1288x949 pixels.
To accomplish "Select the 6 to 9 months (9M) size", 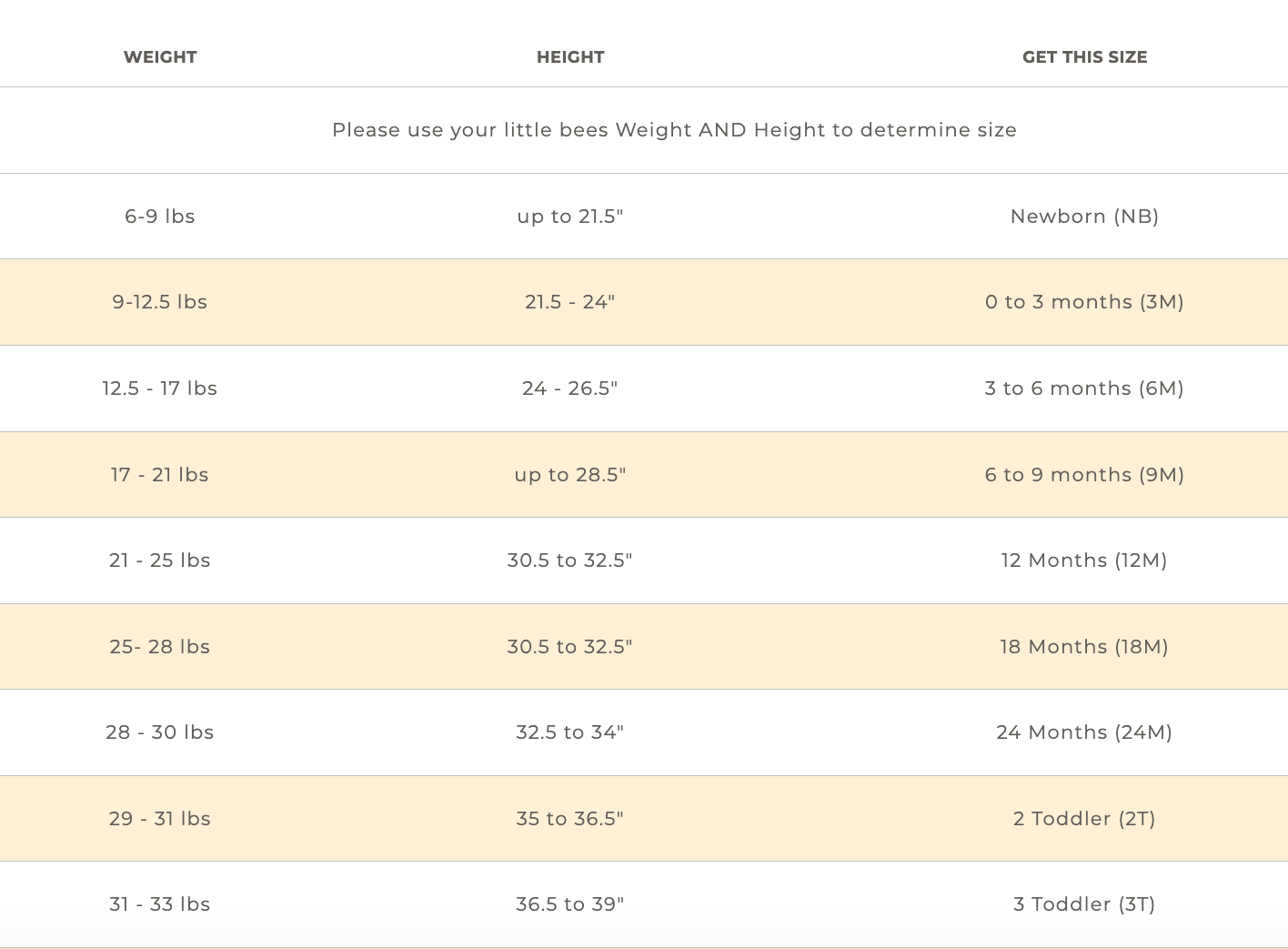I will 1084,475.
